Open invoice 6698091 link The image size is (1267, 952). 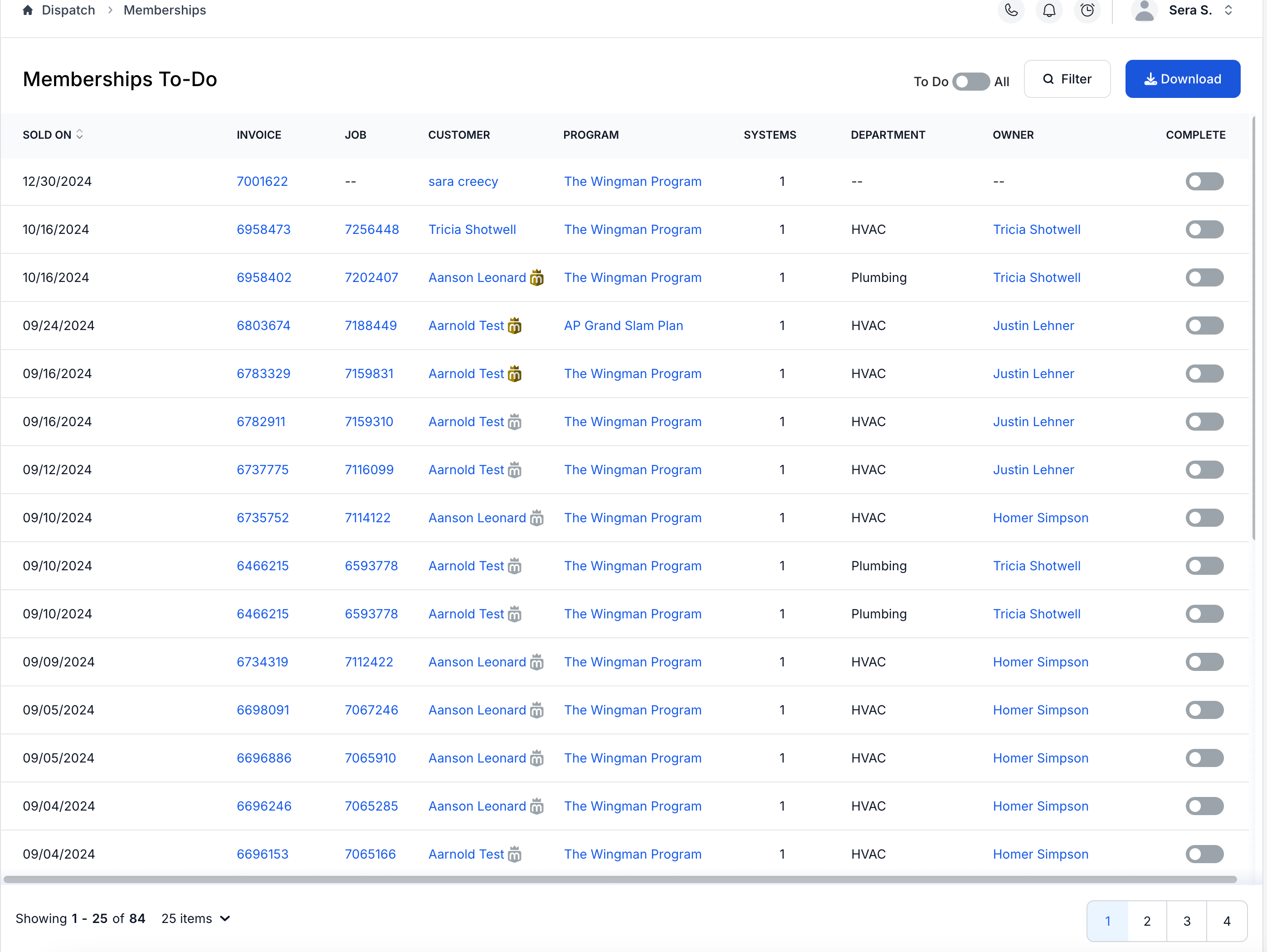[x=263, y=710]
